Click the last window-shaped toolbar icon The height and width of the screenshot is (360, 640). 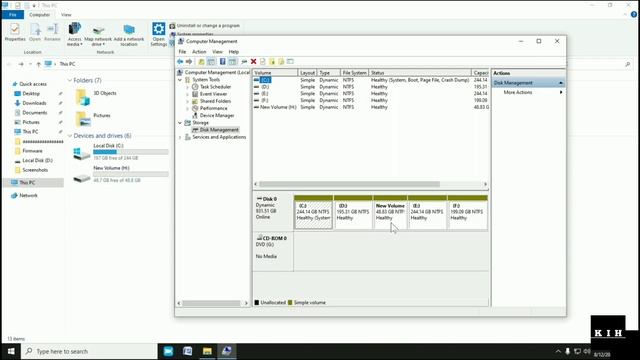point(290,62)
